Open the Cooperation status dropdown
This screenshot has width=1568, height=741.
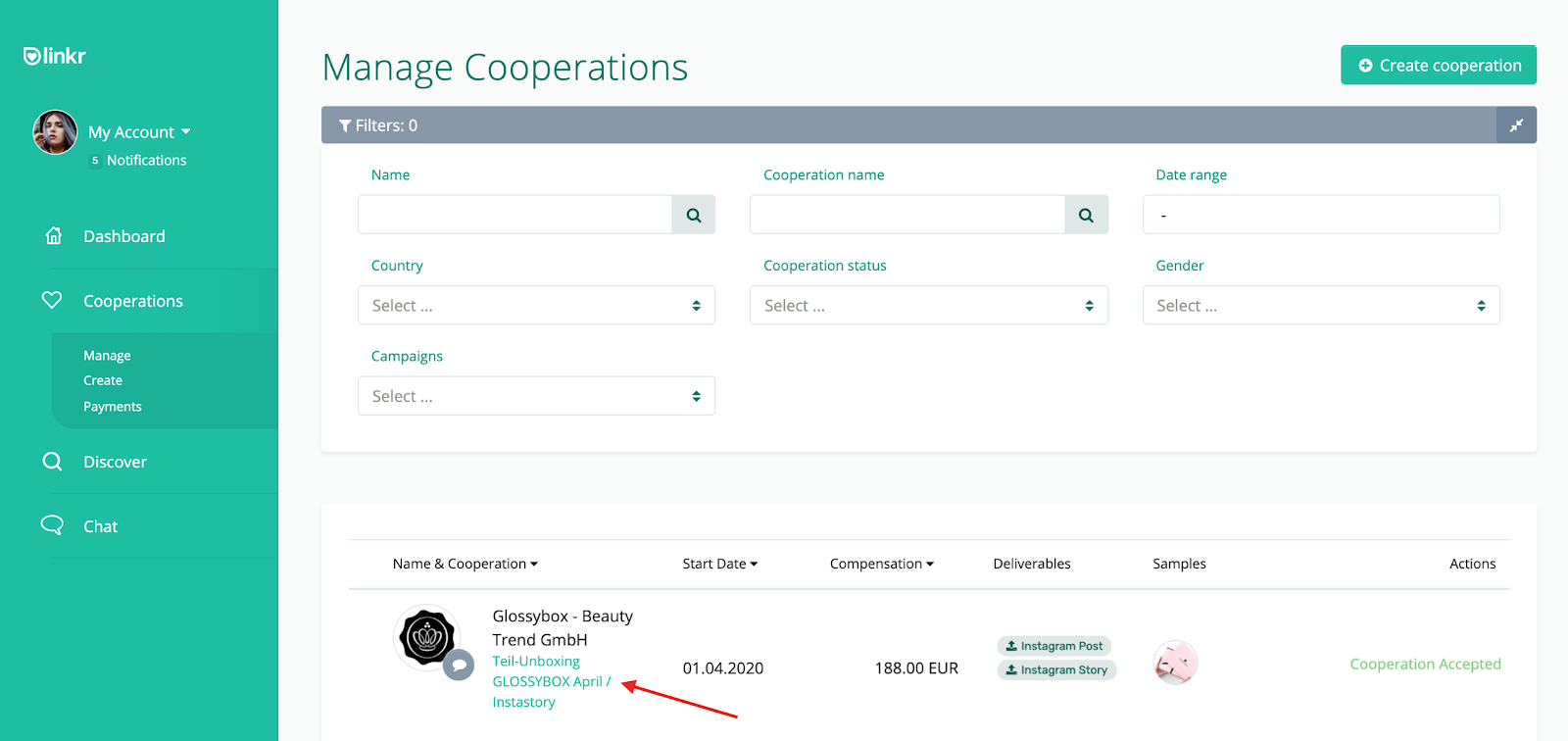[x=929, y=305]
